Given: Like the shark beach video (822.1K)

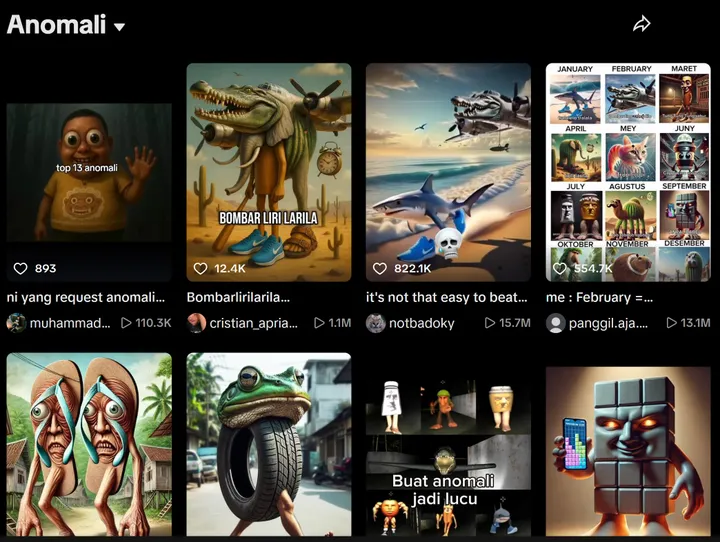Looking at the screenshot, I should pos(380,268).
